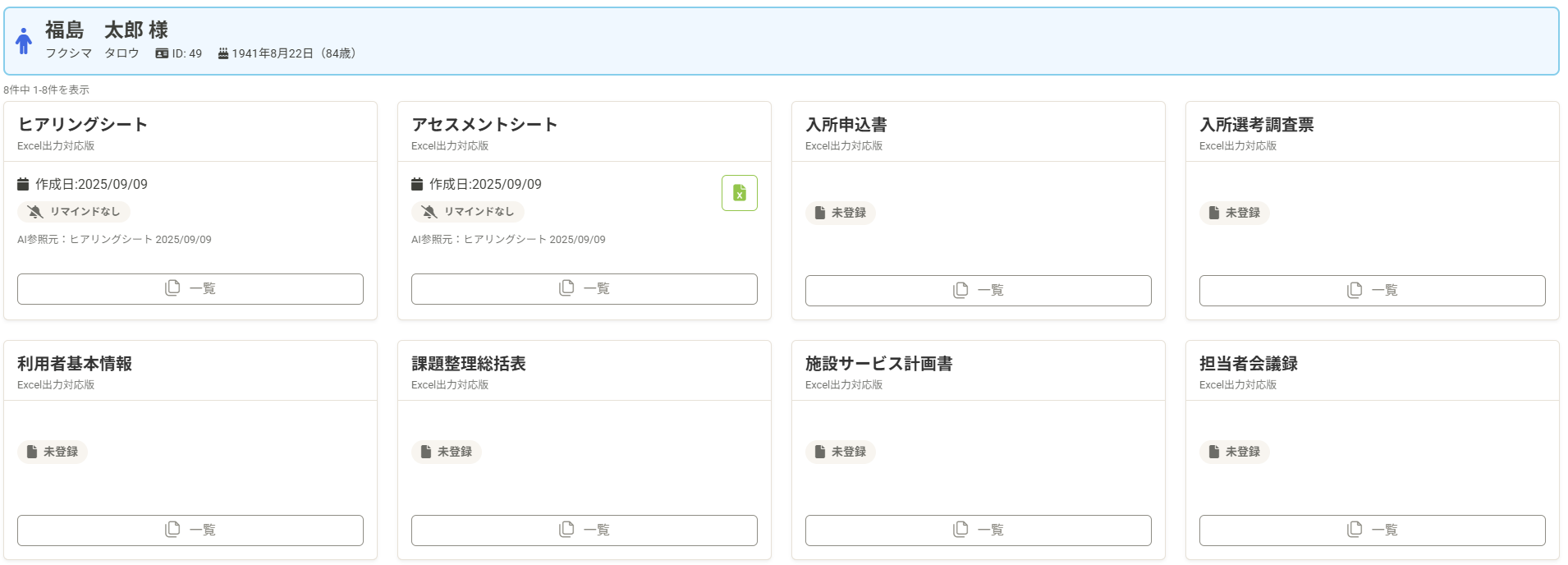
Task: Open the 一覧 list for 施設サービス計画書
Action: tap(978, 531)
